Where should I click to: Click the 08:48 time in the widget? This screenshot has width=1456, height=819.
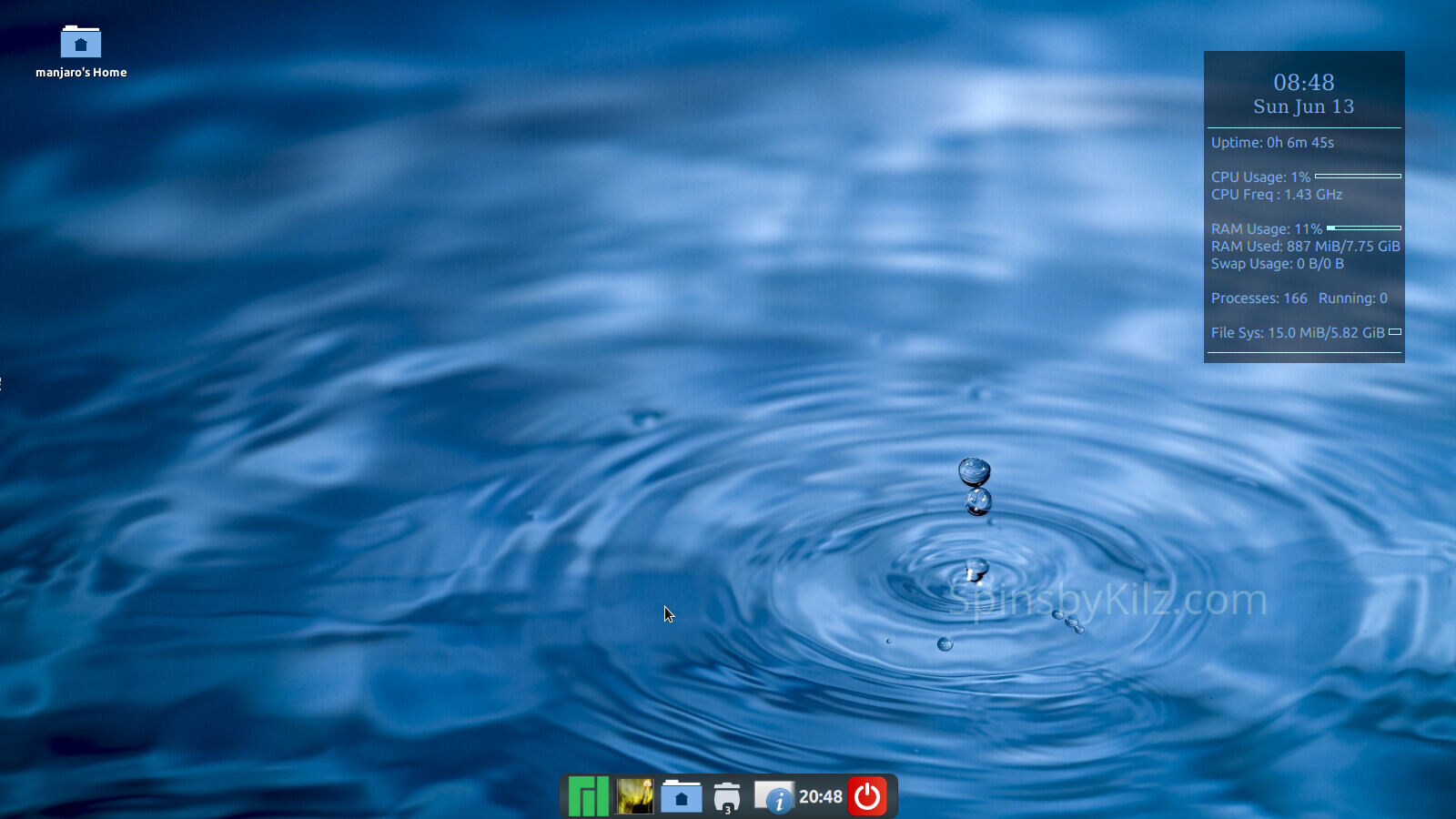1303,83
